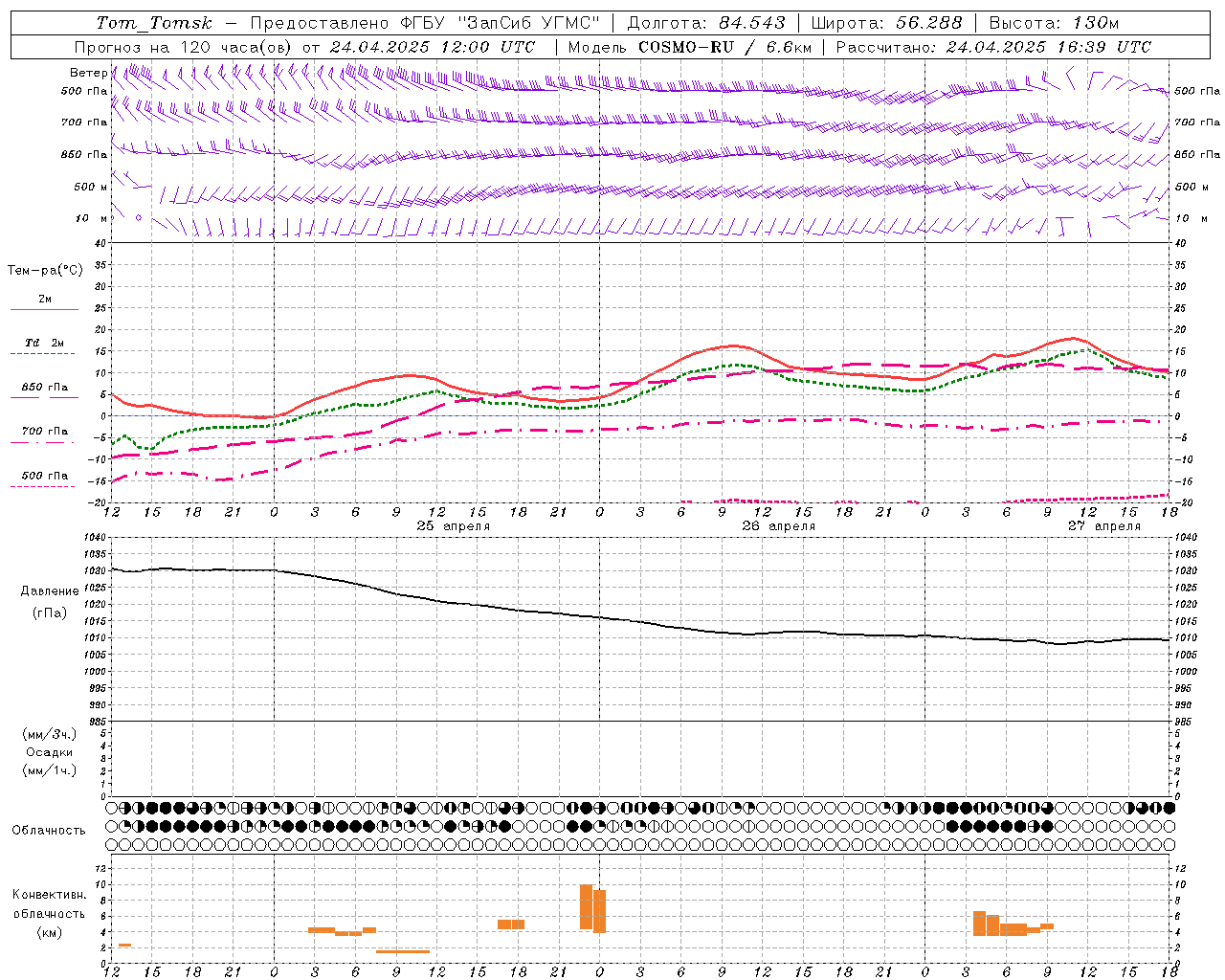Click the "25 апреля" date label
Viewport: 1225px width, 980px height.
click(x=454, y=525)
